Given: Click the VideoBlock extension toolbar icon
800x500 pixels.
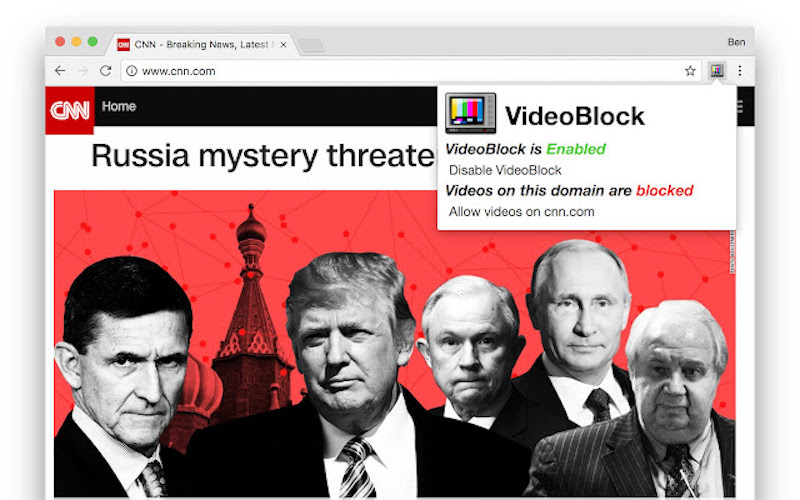Looking at the screenshot, I should [x=717, y=71].
